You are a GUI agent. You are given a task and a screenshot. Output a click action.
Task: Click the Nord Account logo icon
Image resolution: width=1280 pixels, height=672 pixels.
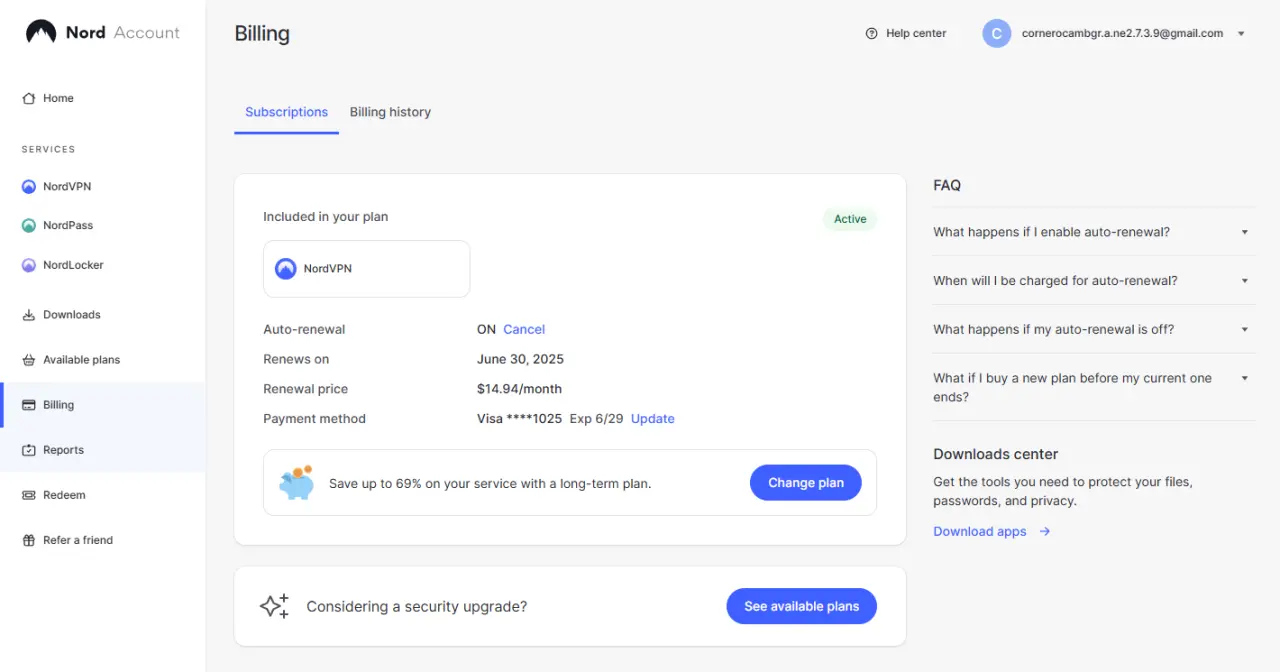point(41,32)
